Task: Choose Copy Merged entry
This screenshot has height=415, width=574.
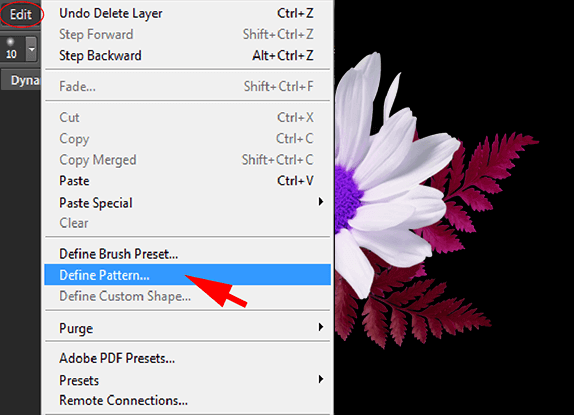Action: tap(187, 160)
